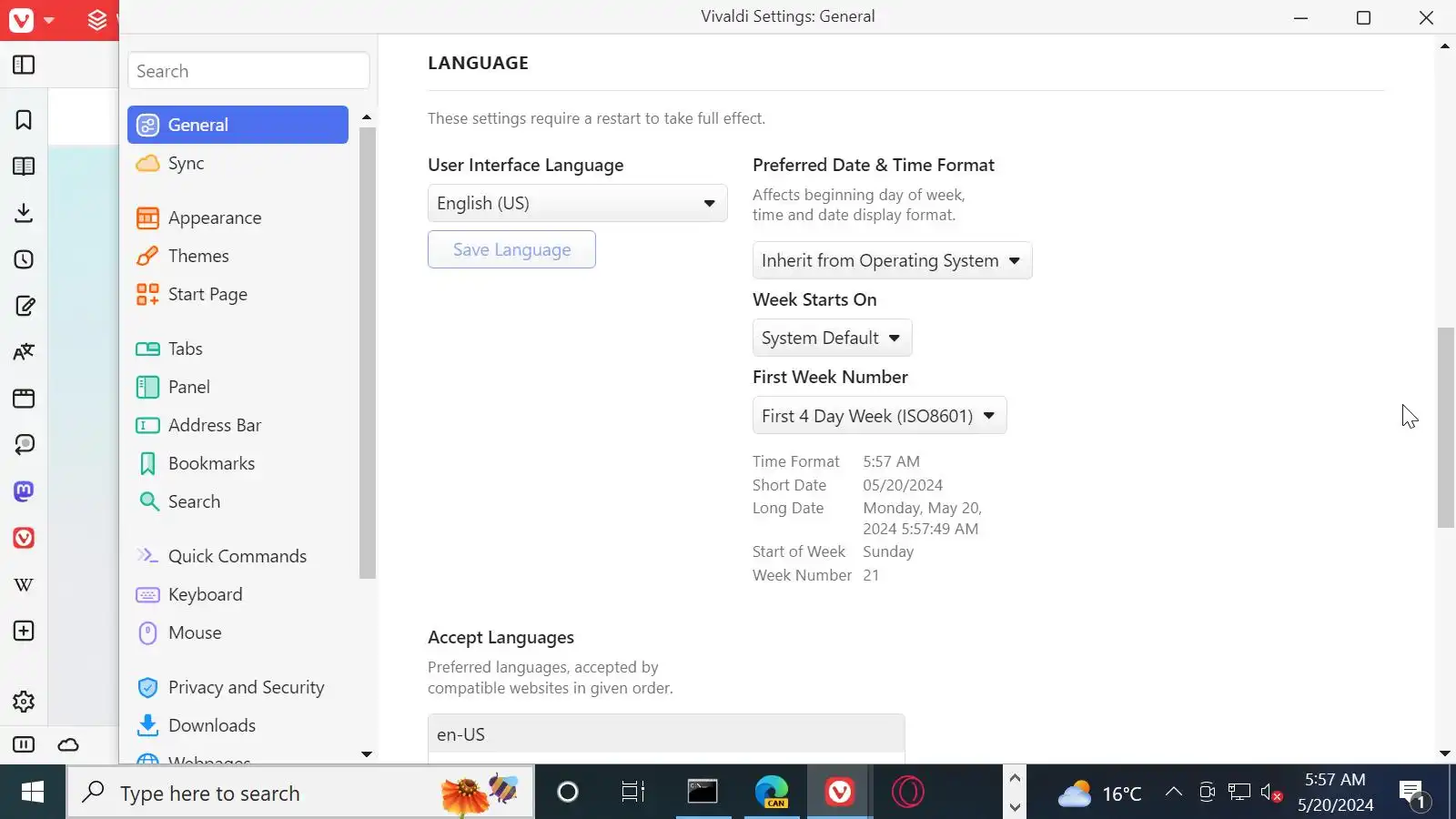This screenshot has width=1456, height=819.
Task: Open the Translate panel icon
Action: [24, 352]
